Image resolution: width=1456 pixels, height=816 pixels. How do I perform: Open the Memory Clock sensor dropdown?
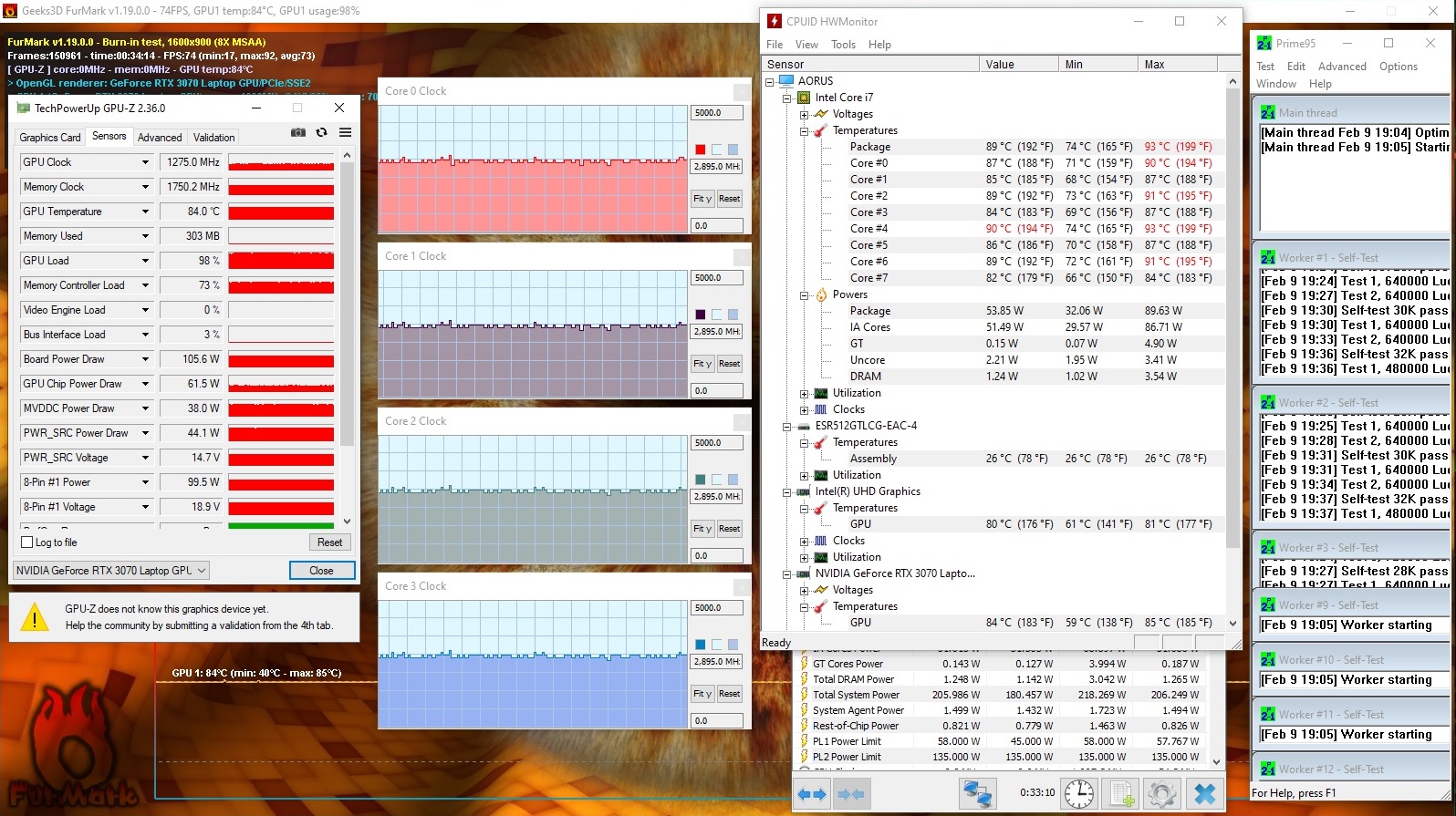[x=145, y=187]
